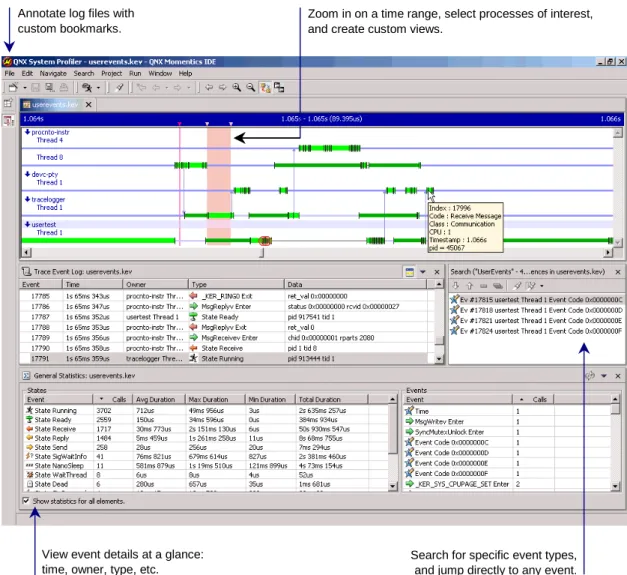This screenshot has width=627, height=575.
Task: Click the previous event arrow icon
Action: pos(209,87)
